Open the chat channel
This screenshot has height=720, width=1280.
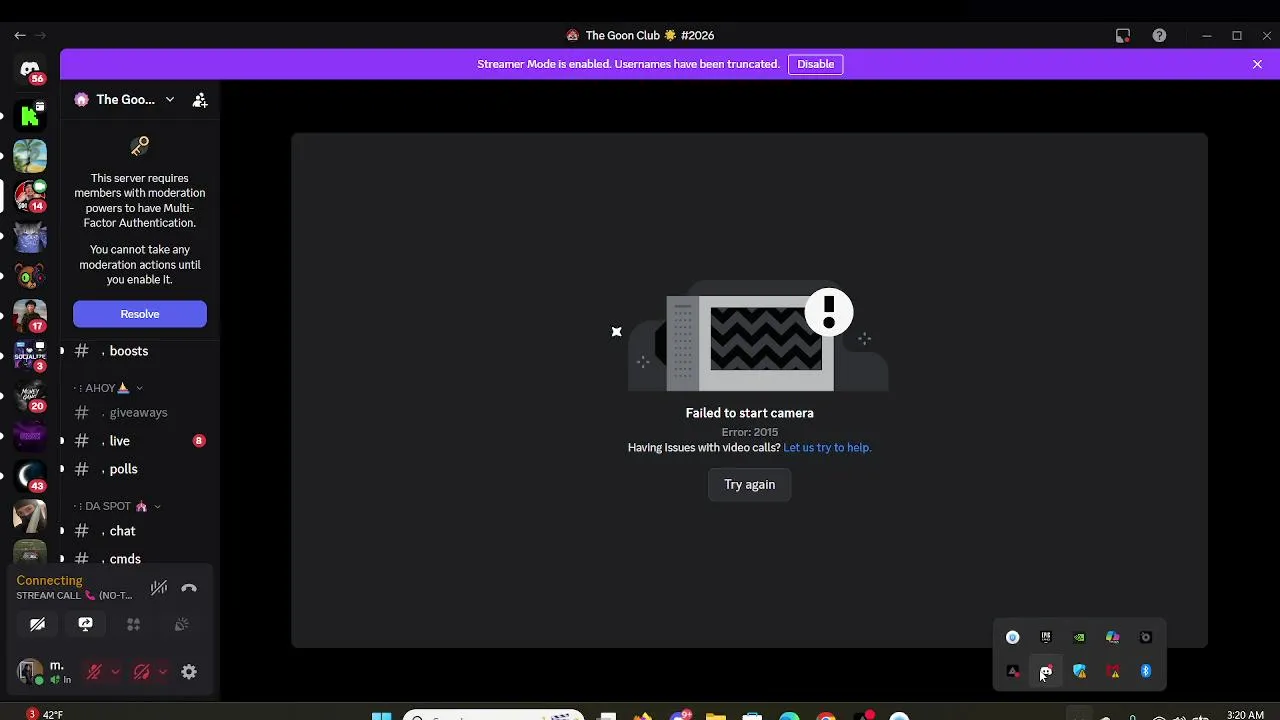139,531
